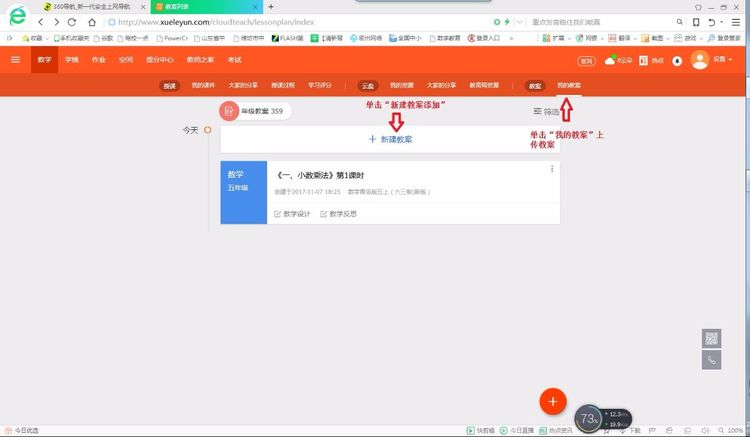Open the FLASH bookmark in bookmarks bar

point(287,38)
